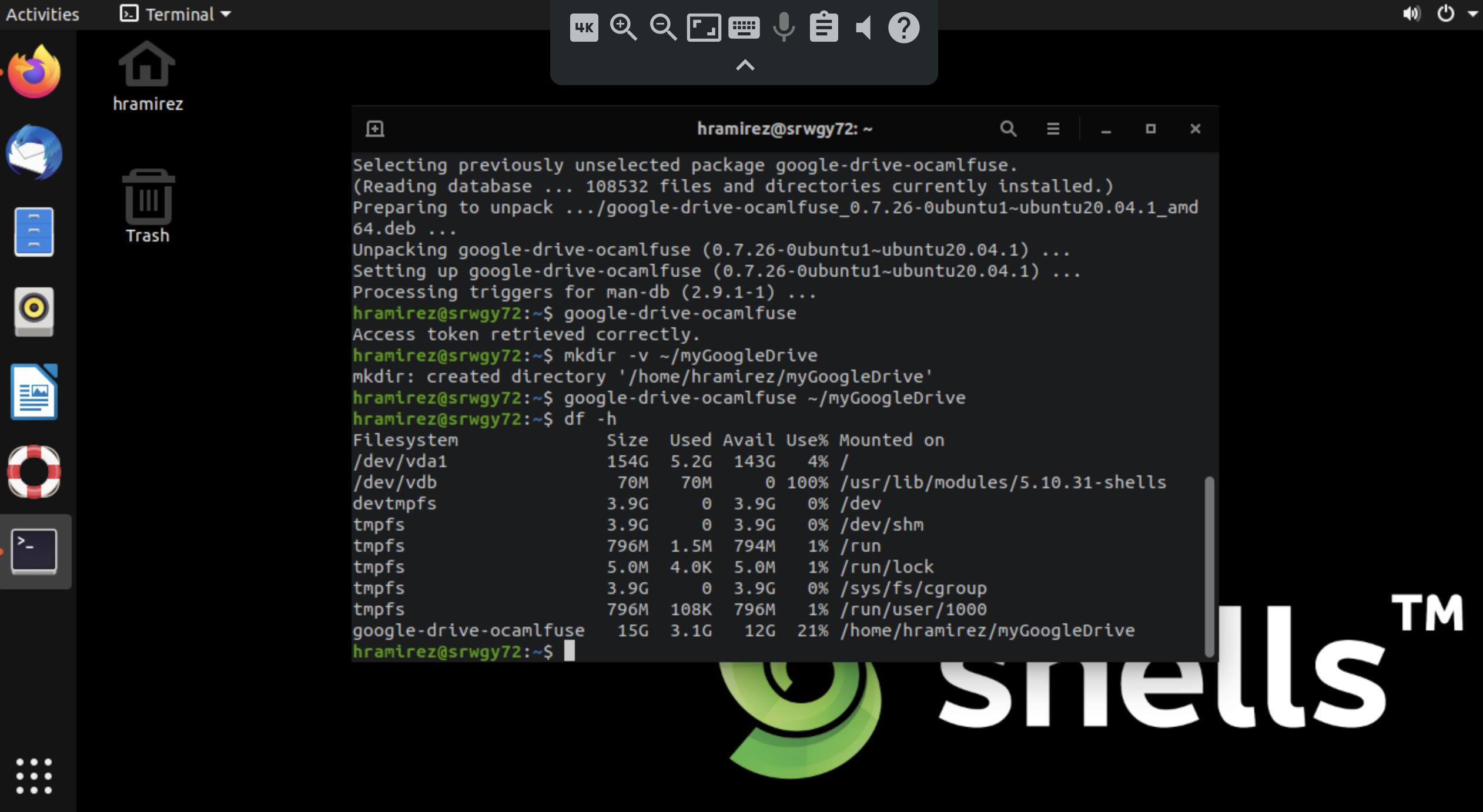Viewport: 1483px width, 812px height.
Task: Toggle the microphone in remote toolbar
Action: pyautogui.click(x=784, y=28)
